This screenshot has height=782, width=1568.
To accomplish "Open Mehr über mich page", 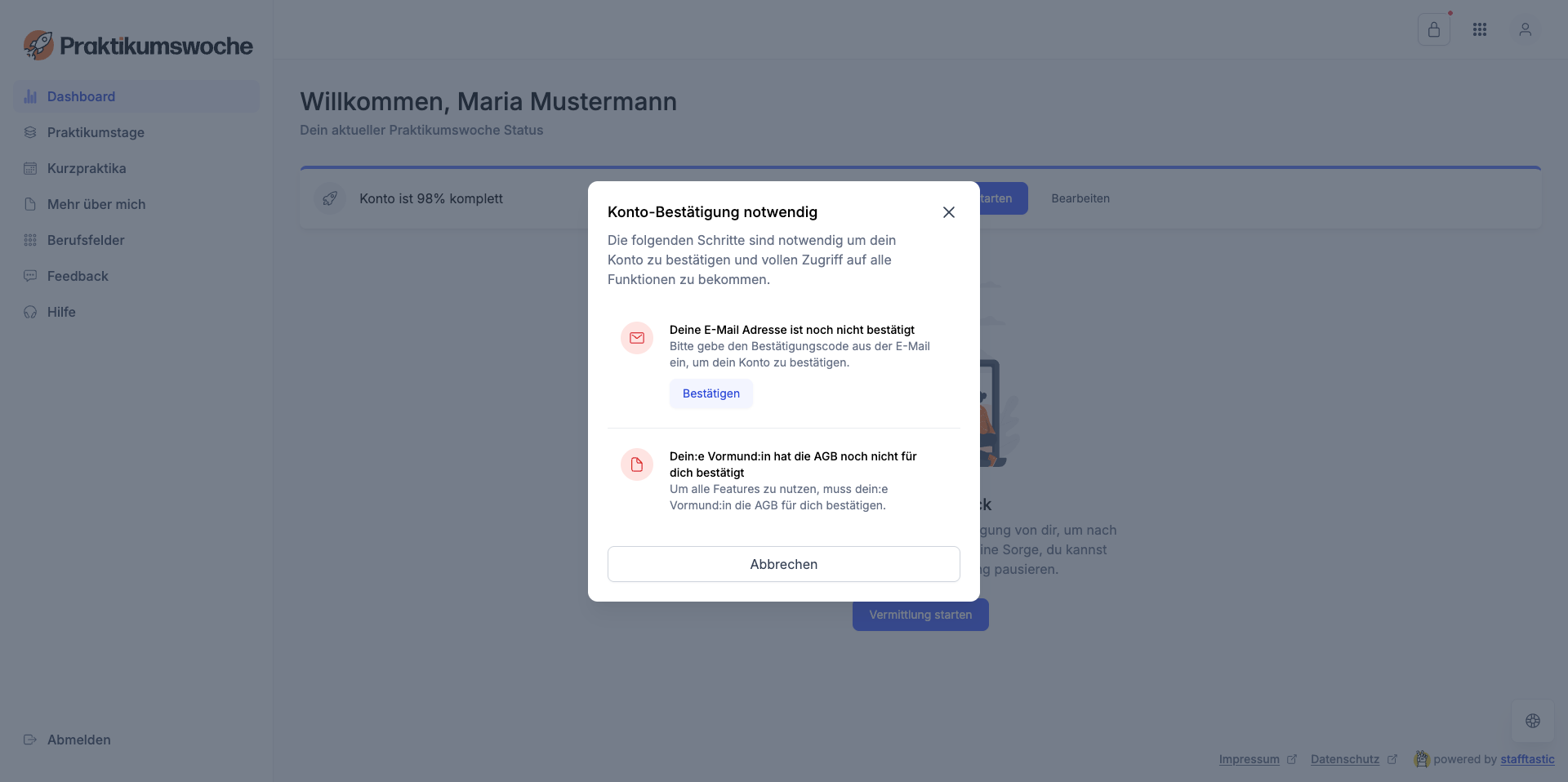I will click(96, 204).
